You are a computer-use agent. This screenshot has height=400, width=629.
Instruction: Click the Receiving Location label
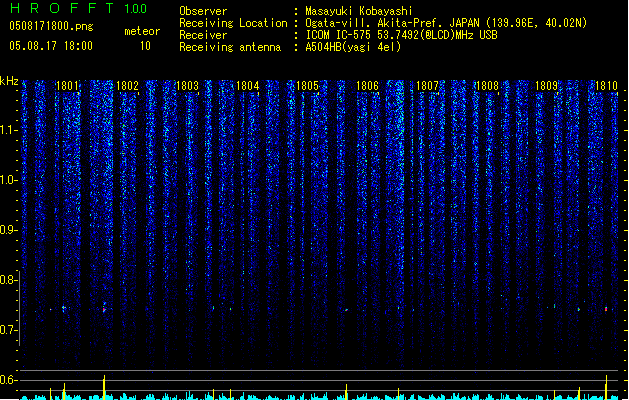(233, 23)
